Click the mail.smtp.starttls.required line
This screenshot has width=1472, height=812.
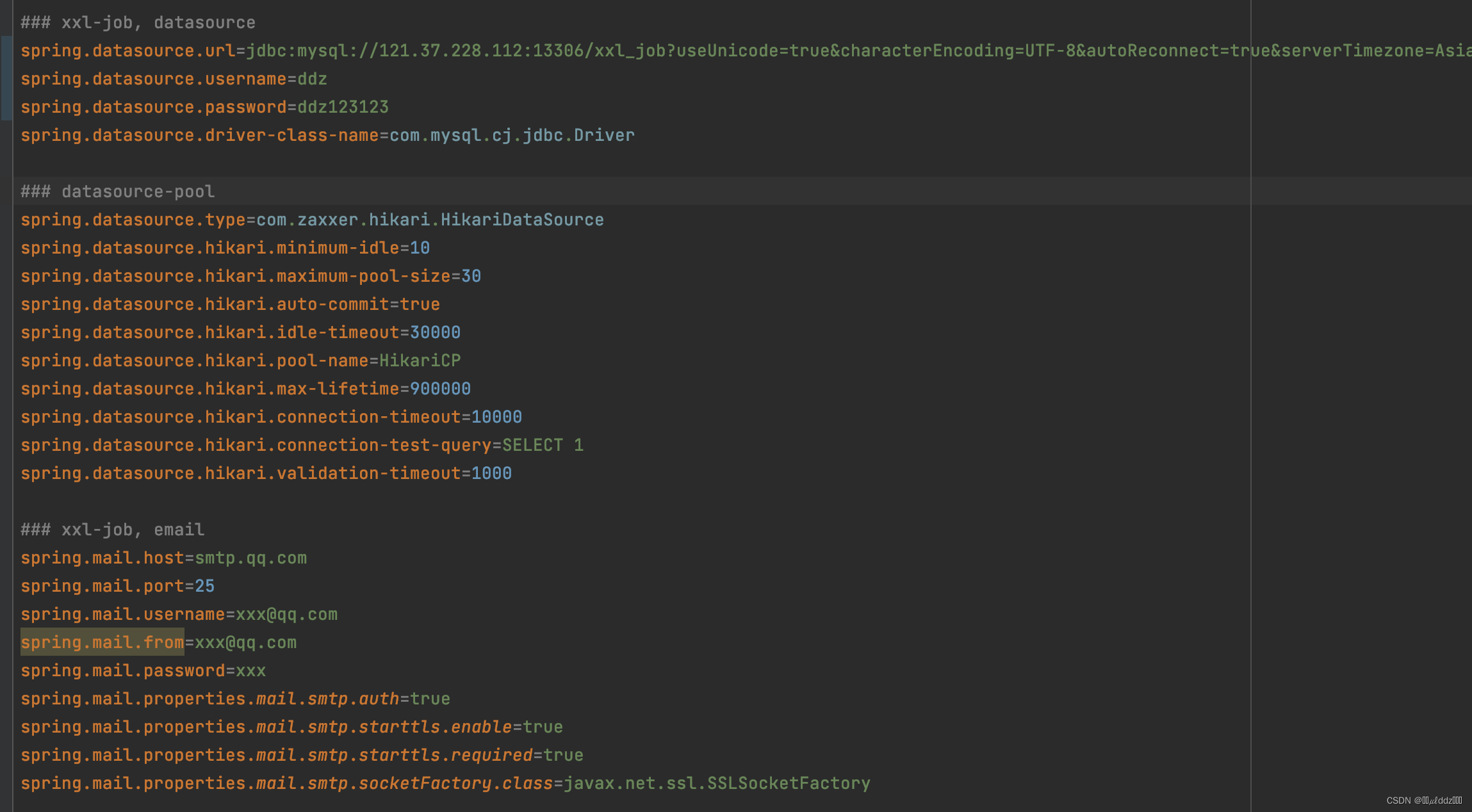tap(302, 756)
